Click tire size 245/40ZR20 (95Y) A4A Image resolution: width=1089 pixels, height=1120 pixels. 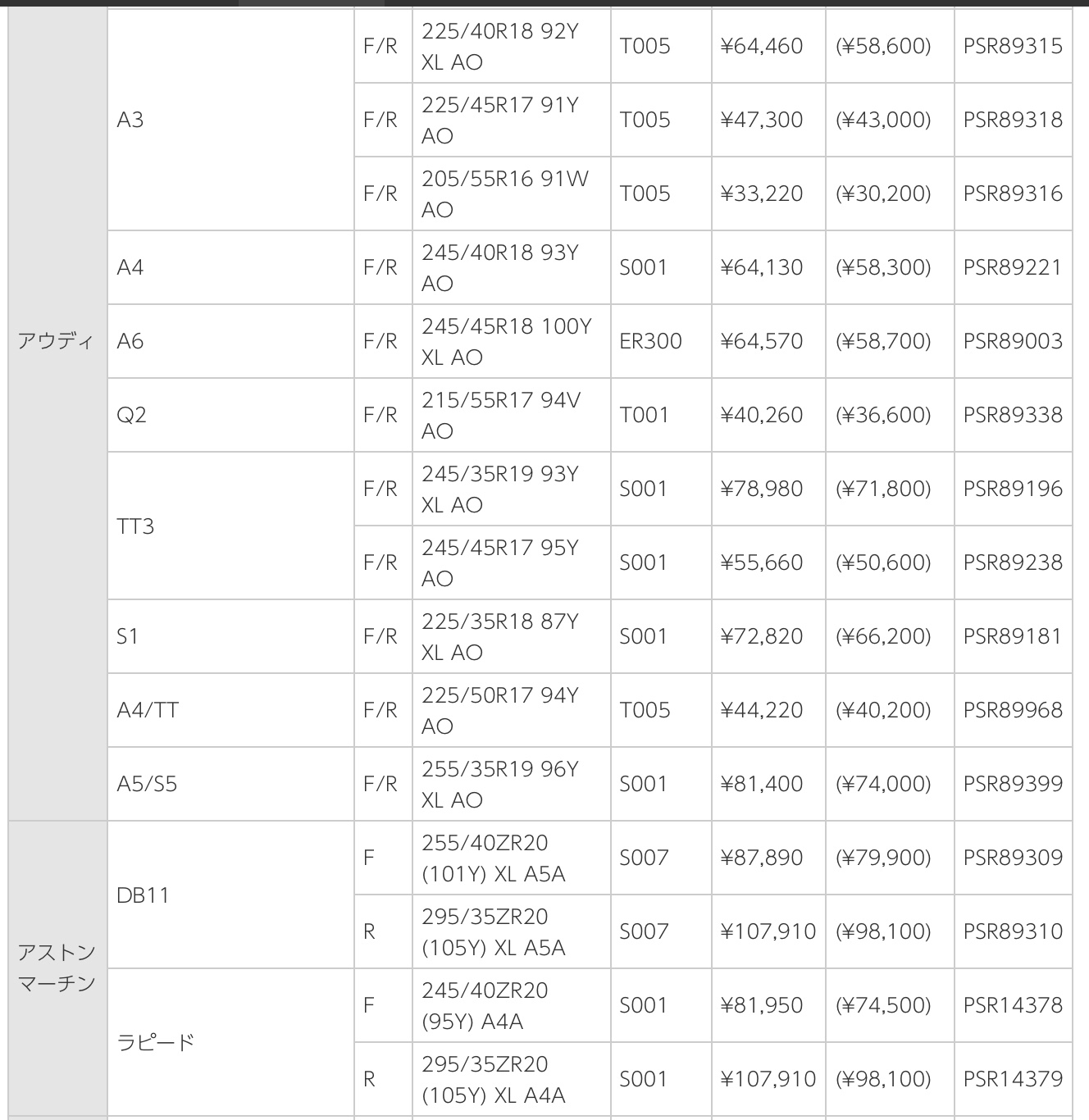(485, 1005)
